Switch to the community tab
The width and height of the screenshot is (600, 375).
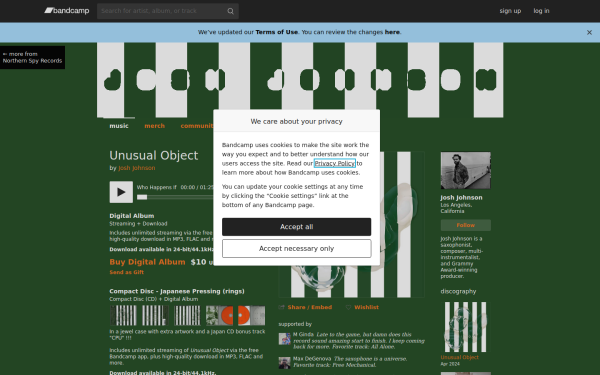197,126
